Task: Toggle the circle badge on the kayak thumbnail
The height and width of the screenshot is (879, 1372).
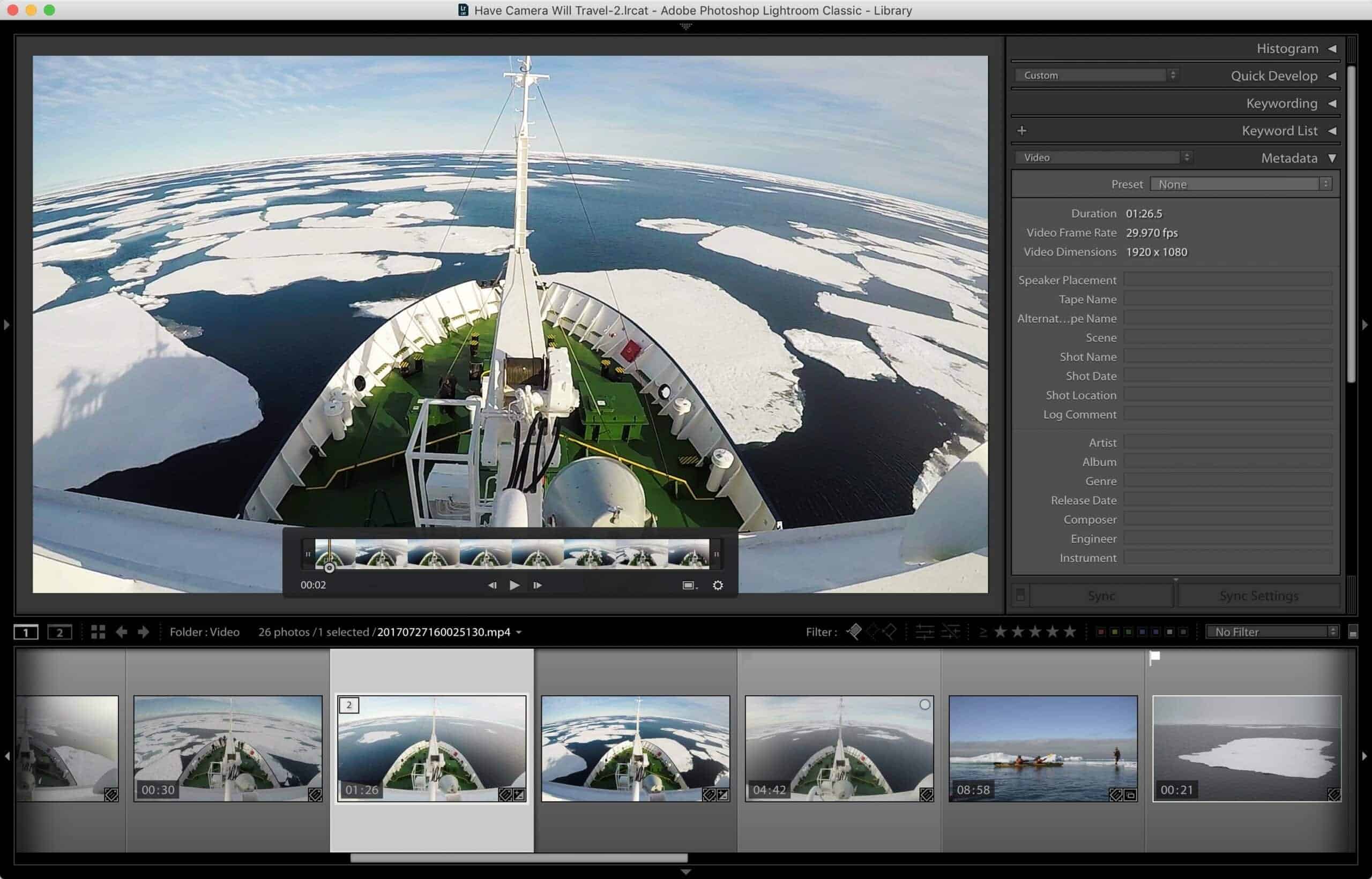Action: tap(925, 705)
